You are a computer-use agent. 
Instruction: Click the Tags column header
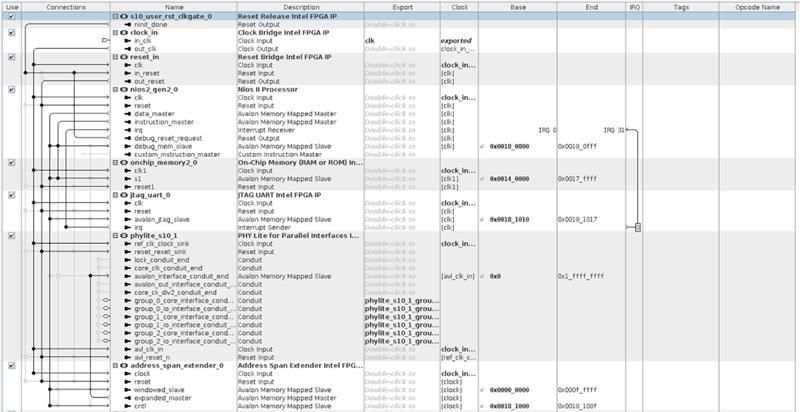coord(681,7)
